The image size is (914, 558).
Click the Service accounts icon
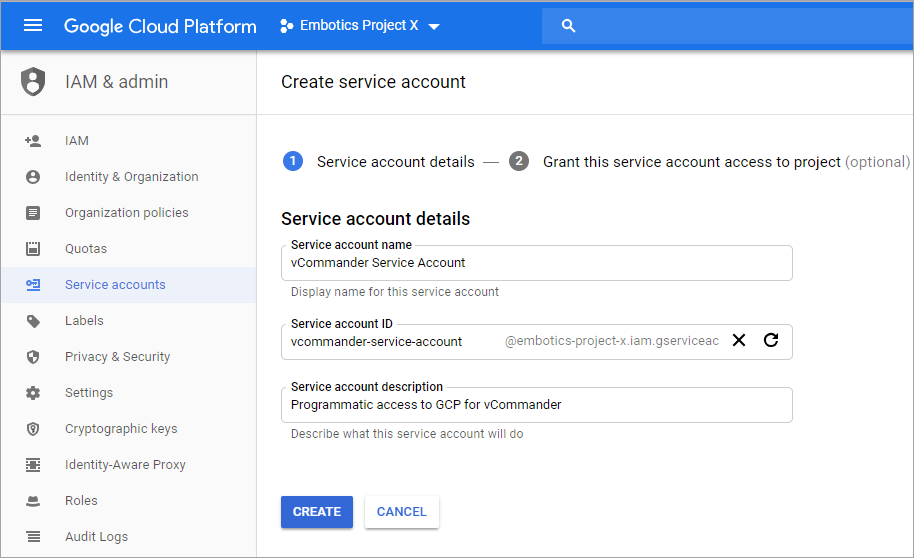click(x=33, y=285)
